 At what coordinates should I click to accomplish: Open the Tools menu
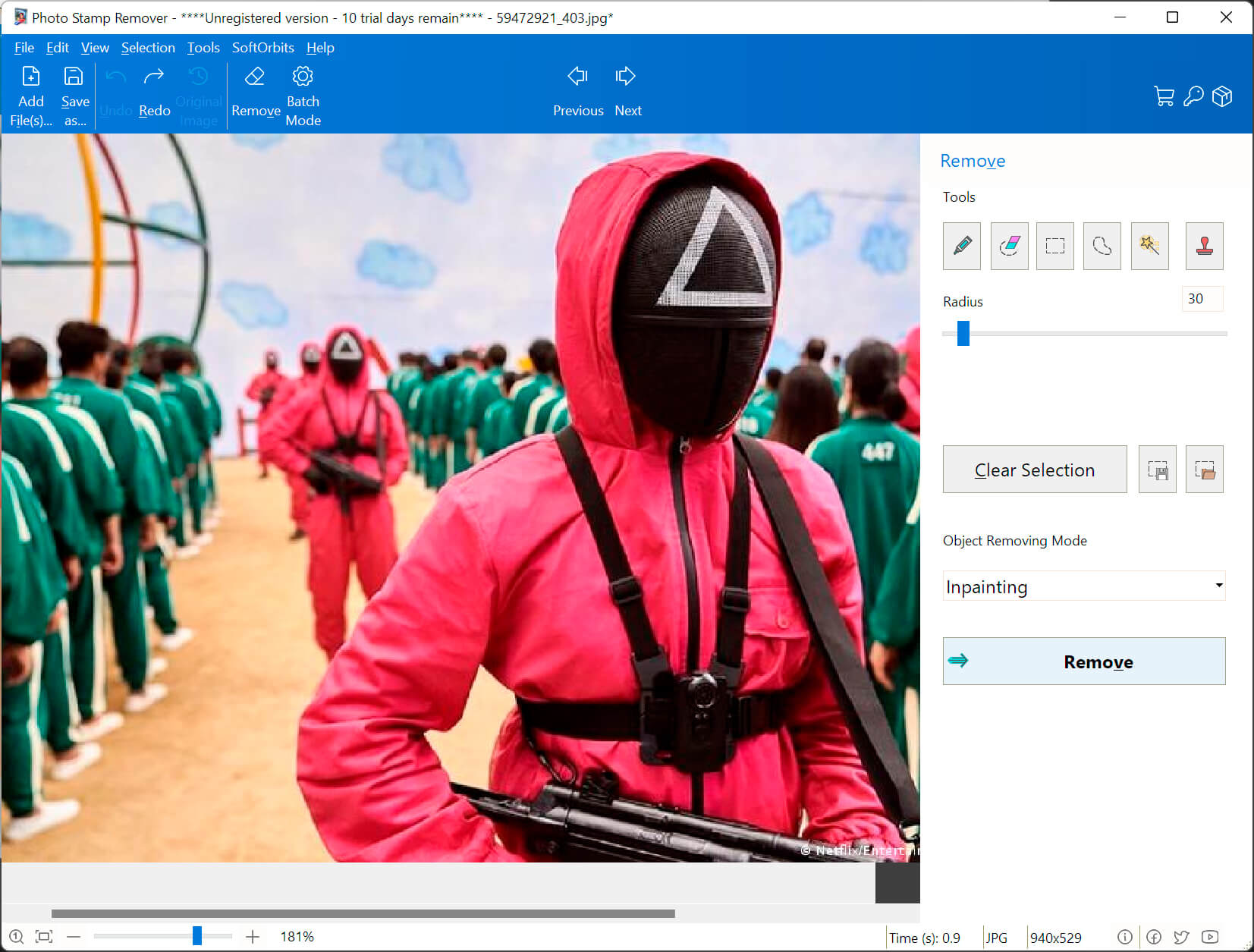[x=203, y=47]
